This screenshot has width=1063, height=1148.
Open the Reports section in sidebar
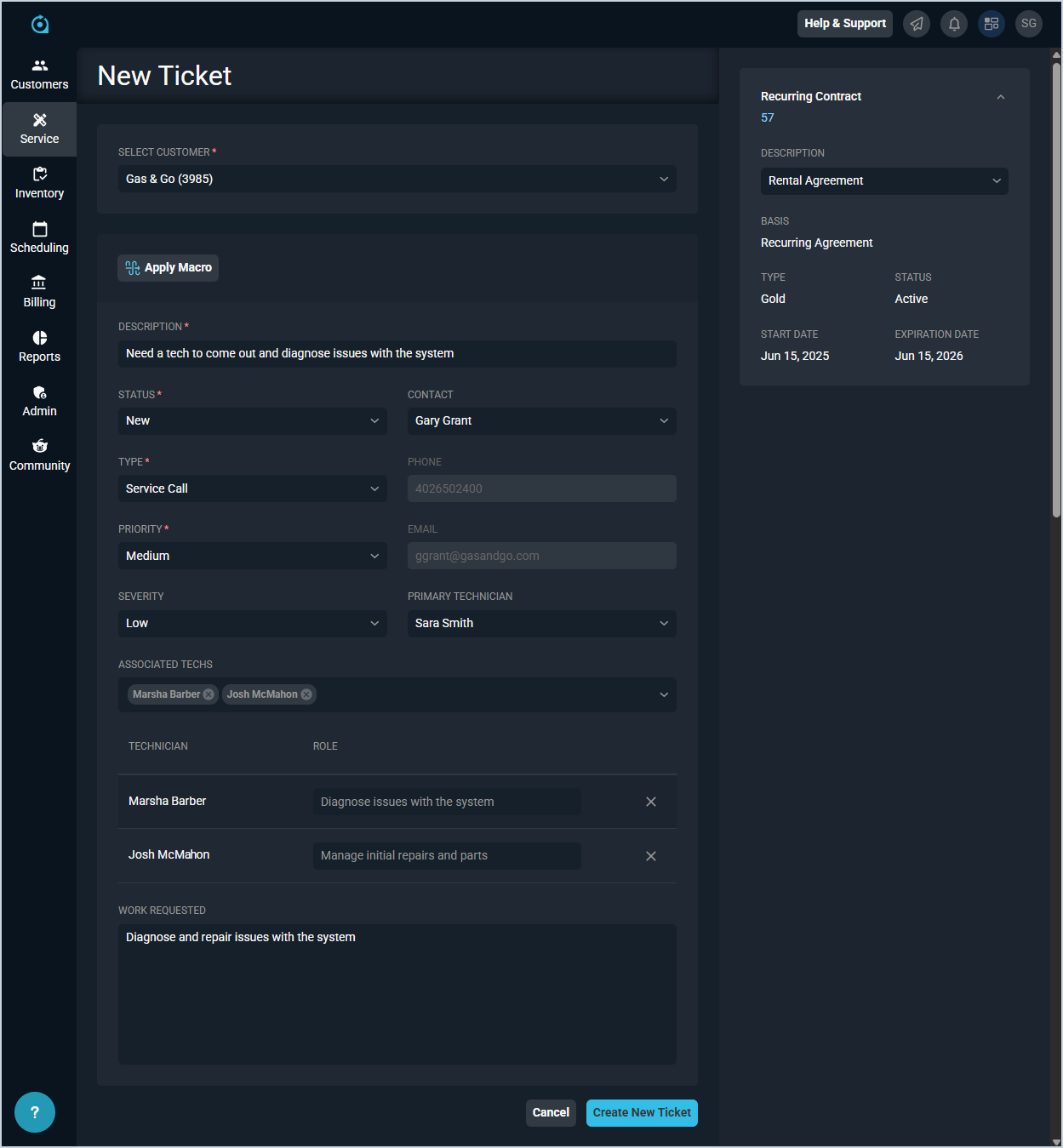(x=39, y=347)
